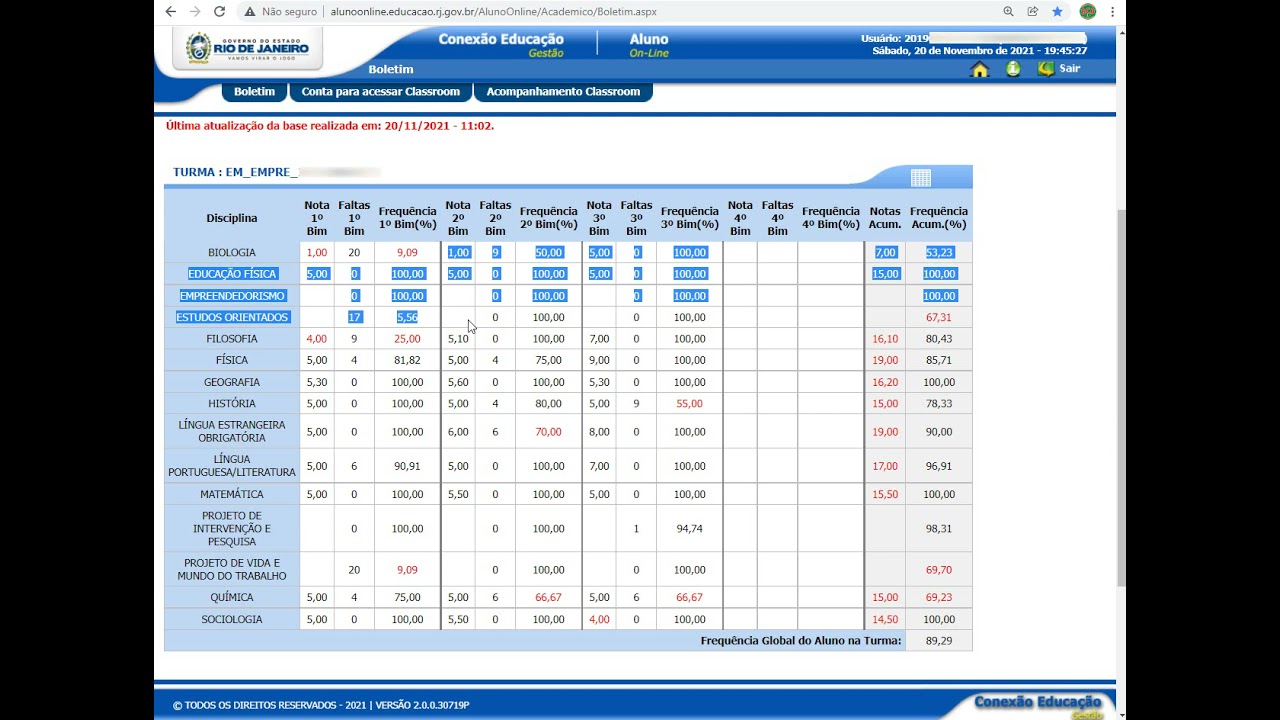1280x720 pixels.
Task: Click LÍNGUA PORTUGUESA/LITERATURA label
Action: click(232, 466)
